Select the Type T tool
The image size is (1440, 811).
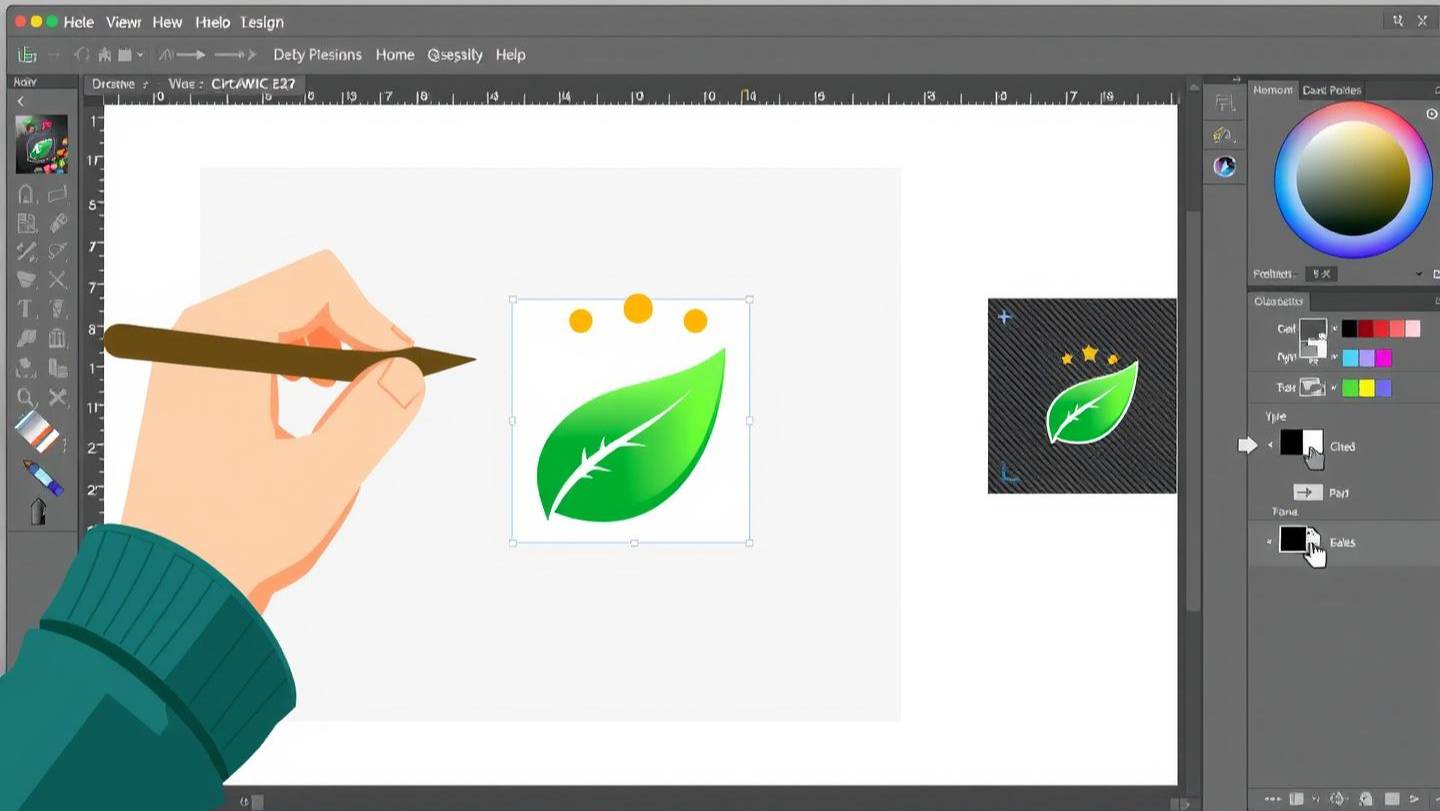[x=26, y=309]
